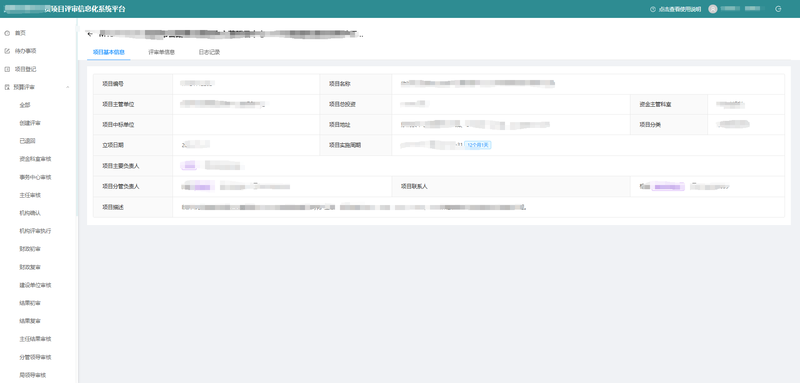
Task: Open the 创建评审 menu item
Action: [x=30, y=123]
